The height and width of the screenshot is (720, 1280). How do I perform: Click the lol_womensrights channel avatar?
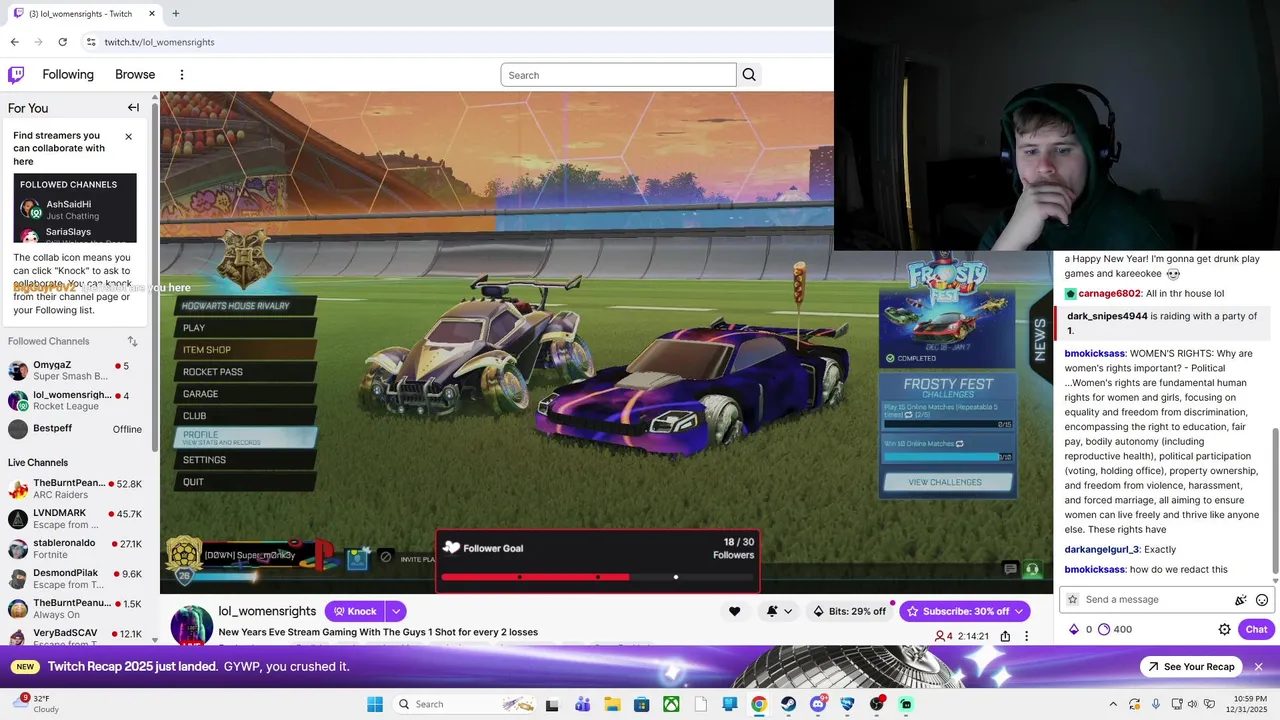click(191, 626)
